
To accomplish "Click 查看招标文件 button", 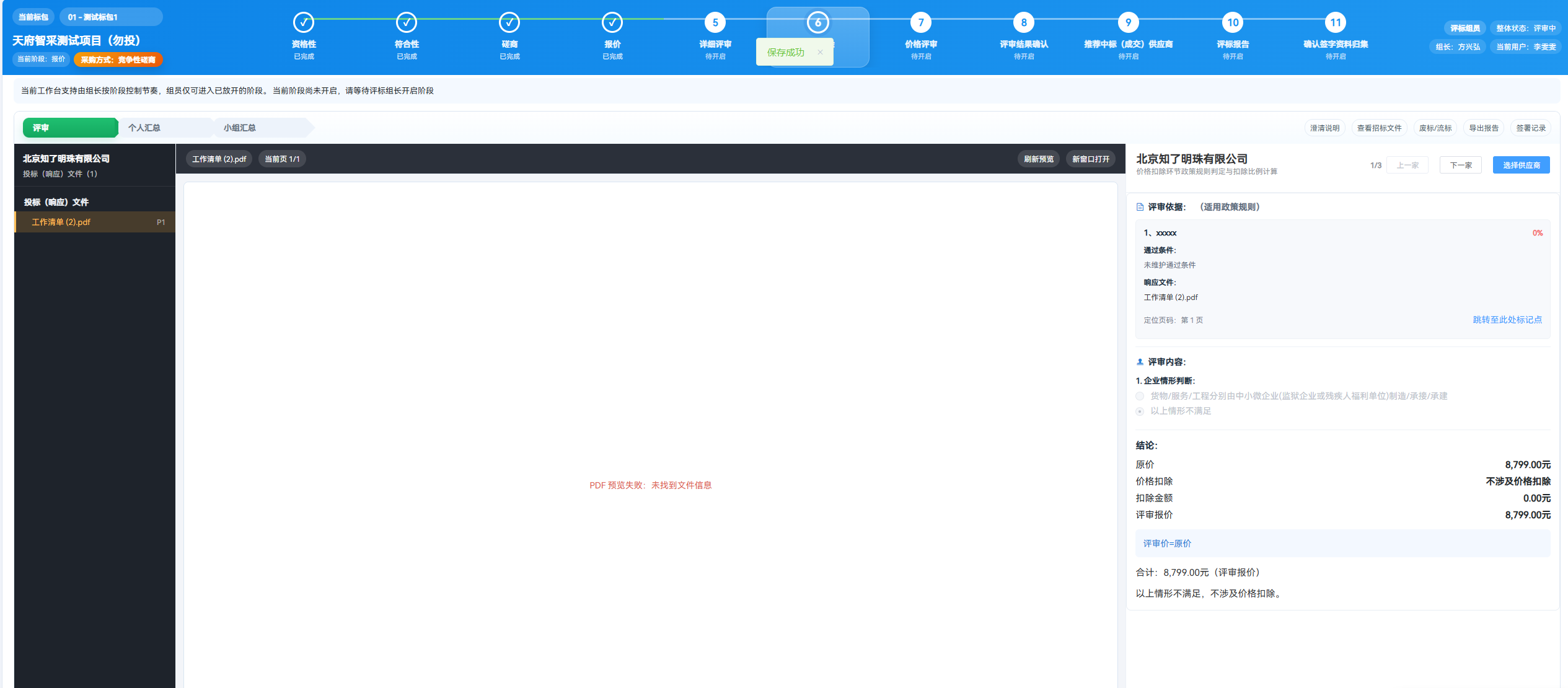I will click(x=1379, y=128).
